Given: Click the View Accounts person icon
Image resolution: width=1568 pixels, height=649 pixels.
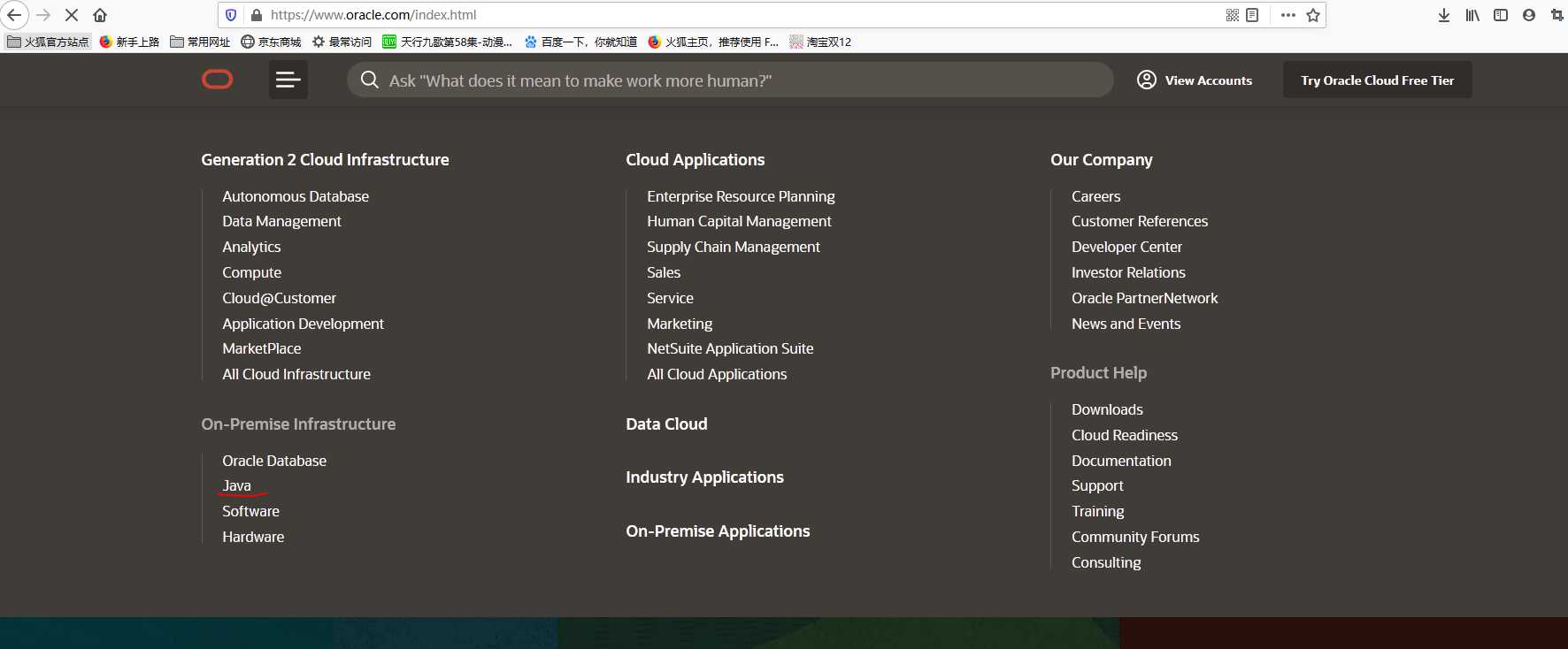Looking at the screenshot, I should [x=1147, y=80].
